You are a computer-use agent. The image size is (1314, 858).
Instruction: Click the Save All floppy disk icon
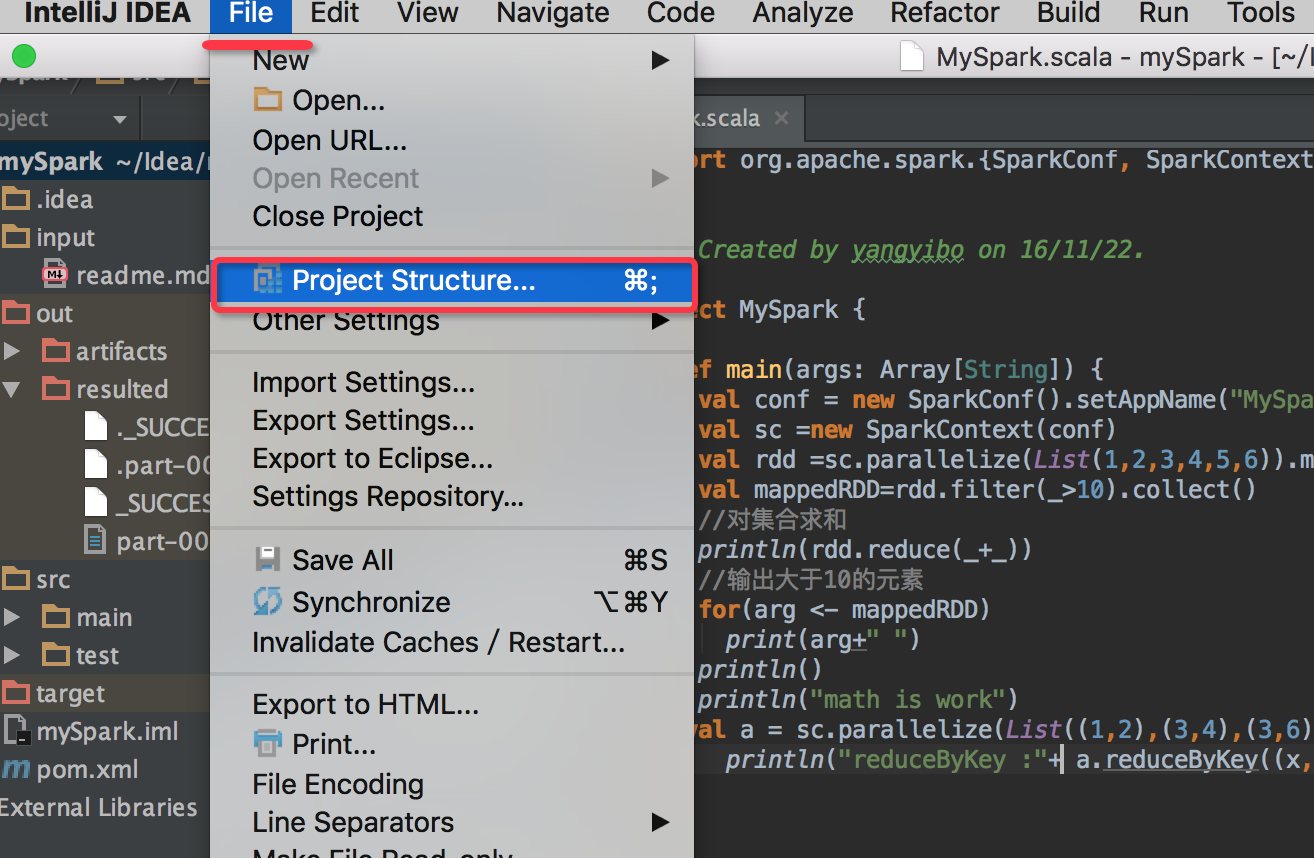267,560
